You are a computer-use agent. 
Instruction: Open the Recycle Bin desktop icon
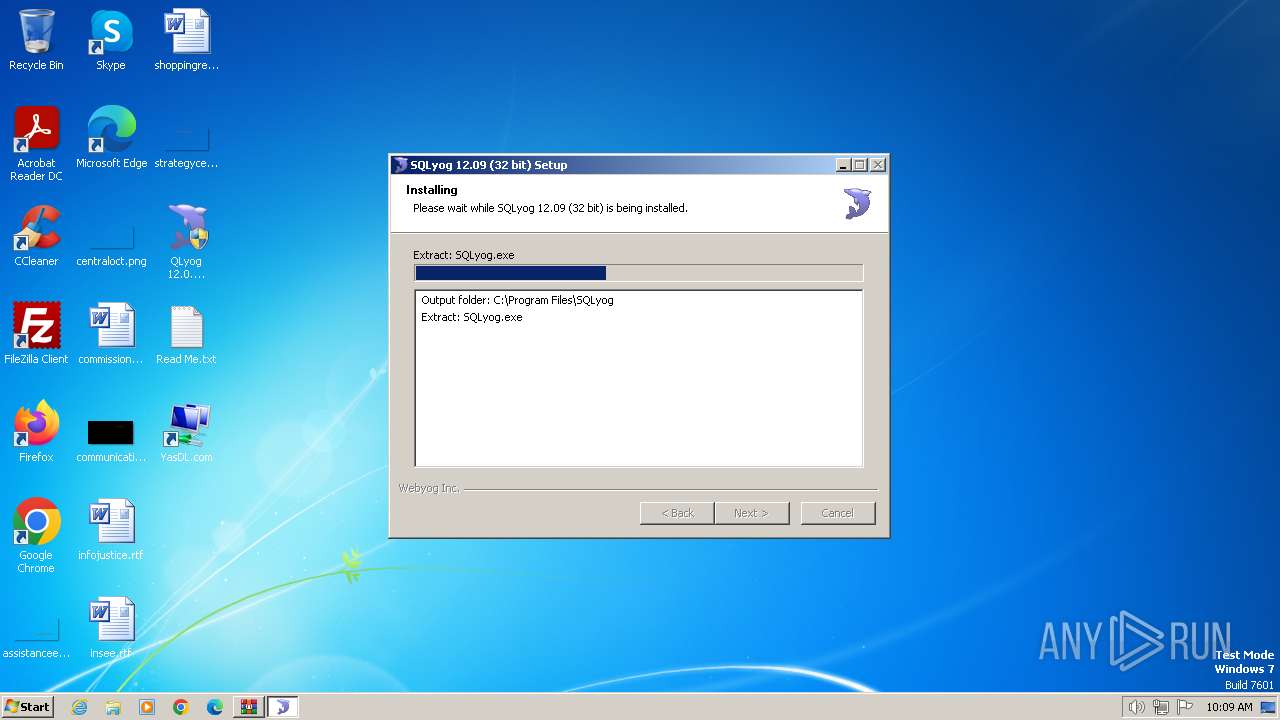pos(36,41)
